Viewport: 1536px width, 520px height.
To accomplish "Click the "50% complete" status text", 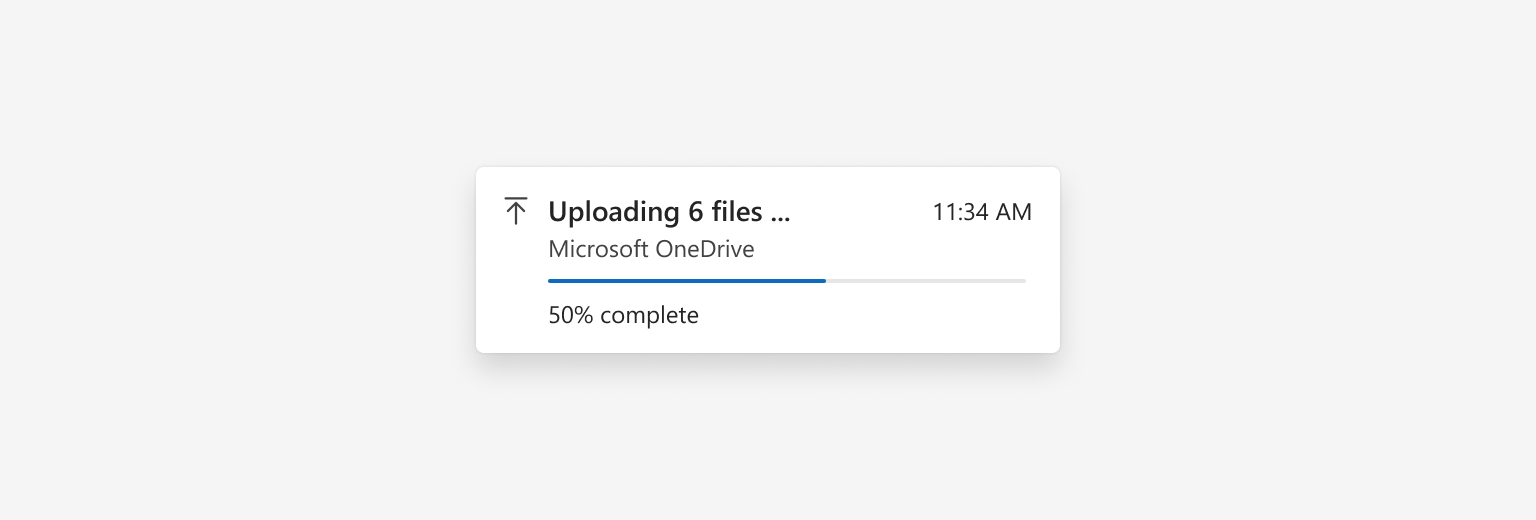I will 623,315.
